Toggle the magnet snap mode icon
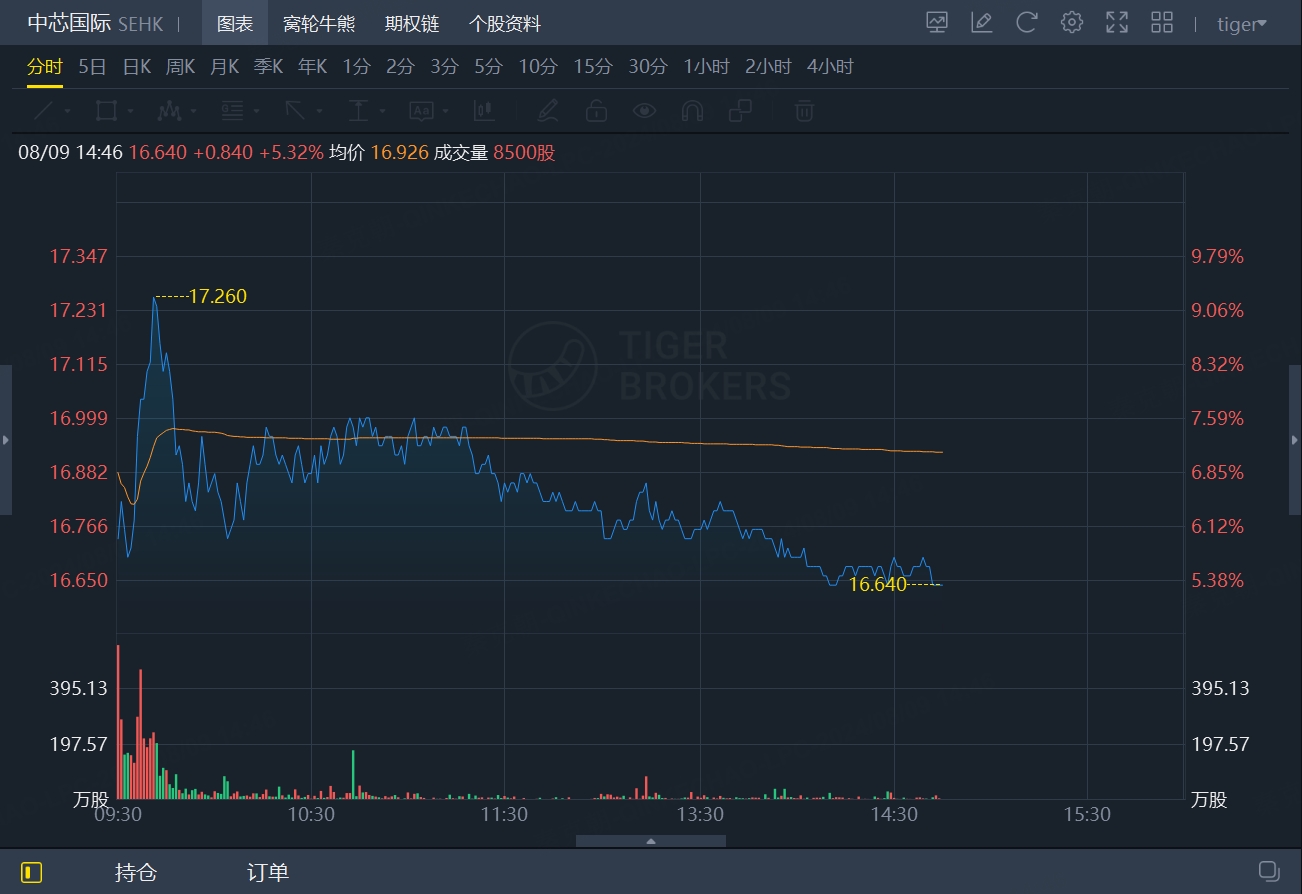Image resolution: width=1302 pixels, height=894 pixels. click(692, 110)
